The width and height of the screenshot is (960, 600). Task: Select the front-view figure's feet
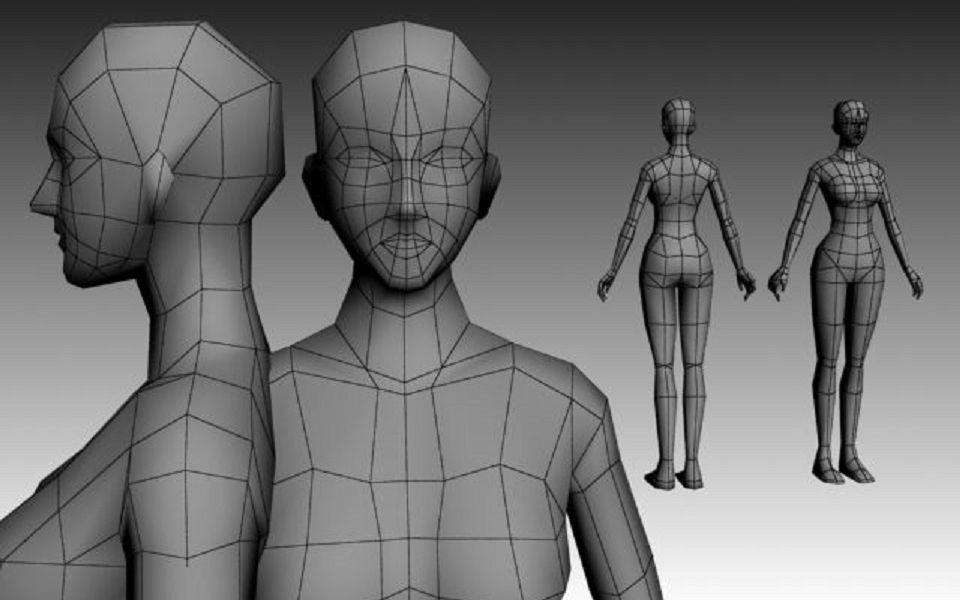pos(842,469)
